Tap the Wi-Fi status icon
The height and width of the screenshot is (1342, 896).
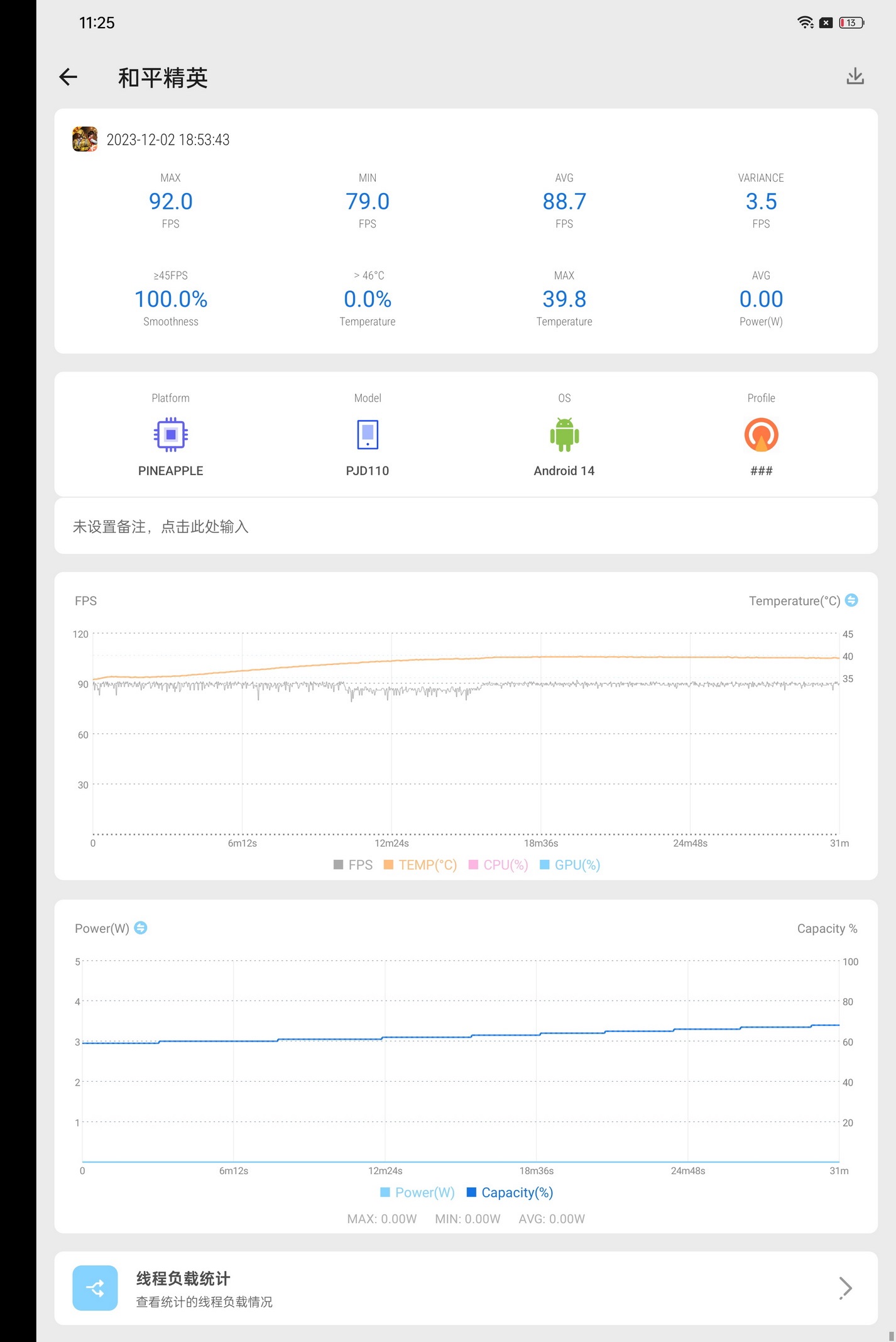pyautogui.click(x=806, y=23)
